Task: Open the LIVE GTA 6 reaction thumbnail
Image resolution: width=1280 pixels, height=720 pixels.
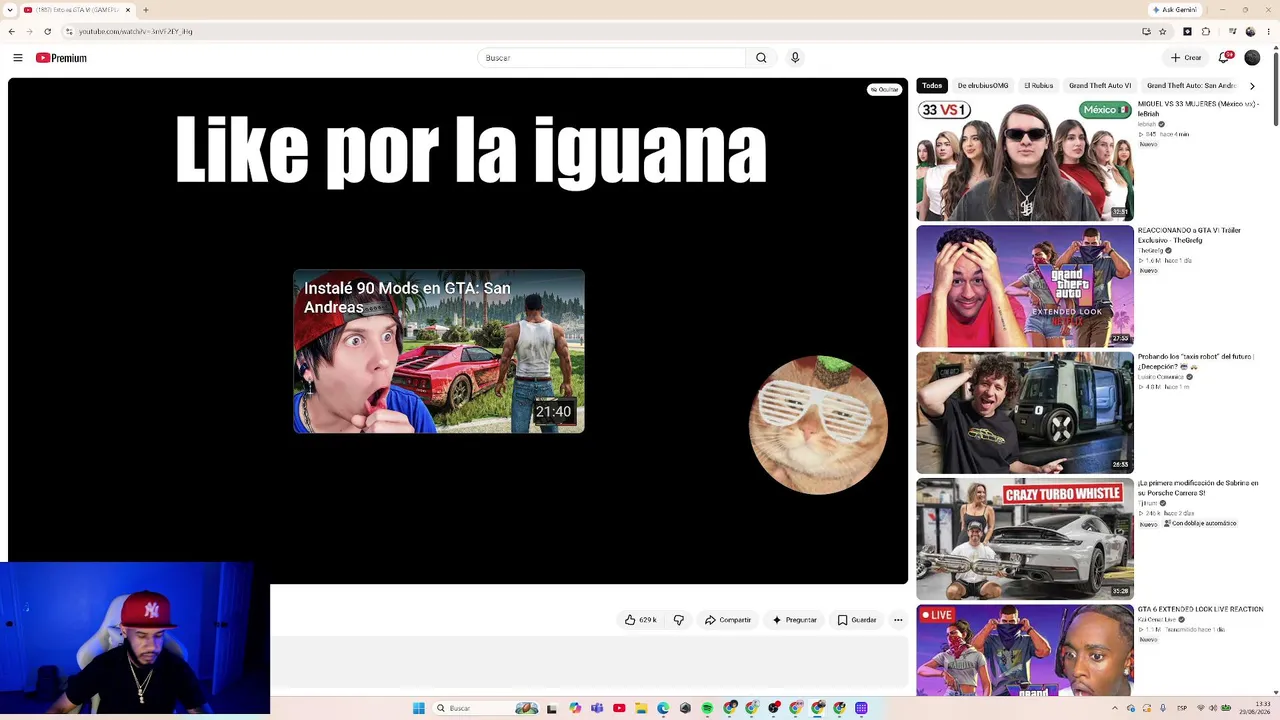Action: coord(1025,650)
